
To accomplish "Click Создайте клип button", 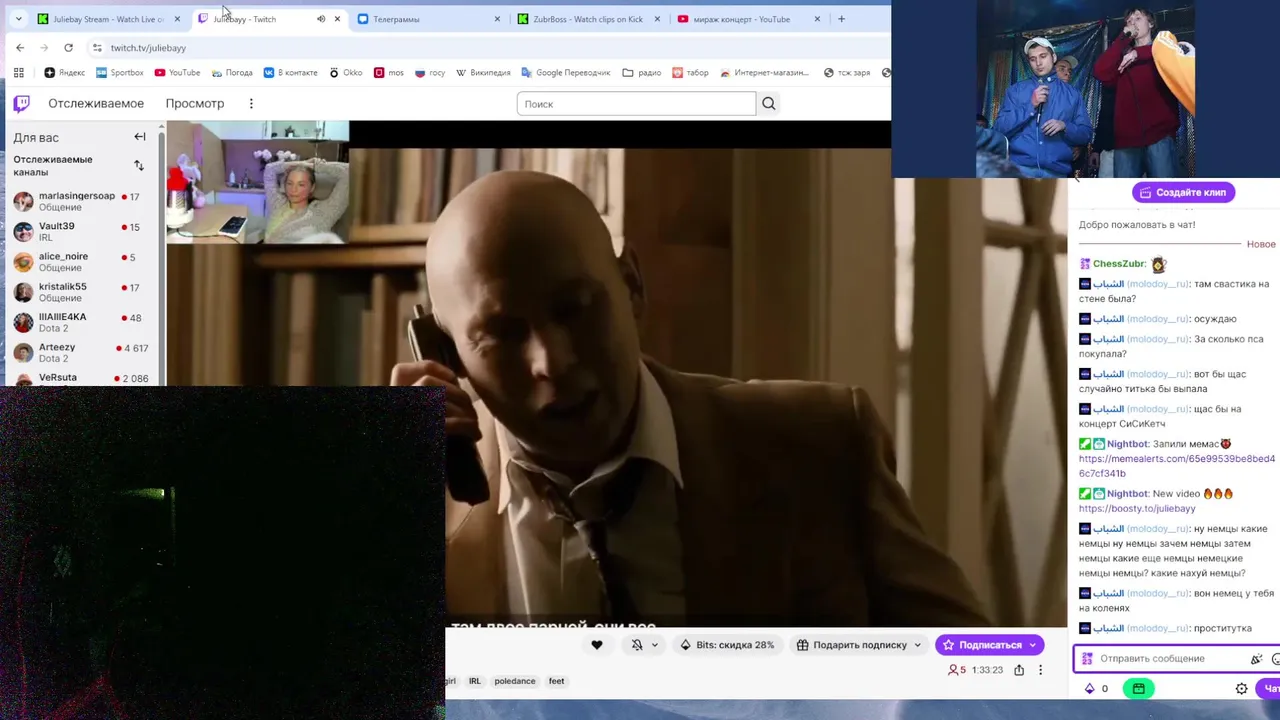I will pyautogui.click(x=1183, y=192).
